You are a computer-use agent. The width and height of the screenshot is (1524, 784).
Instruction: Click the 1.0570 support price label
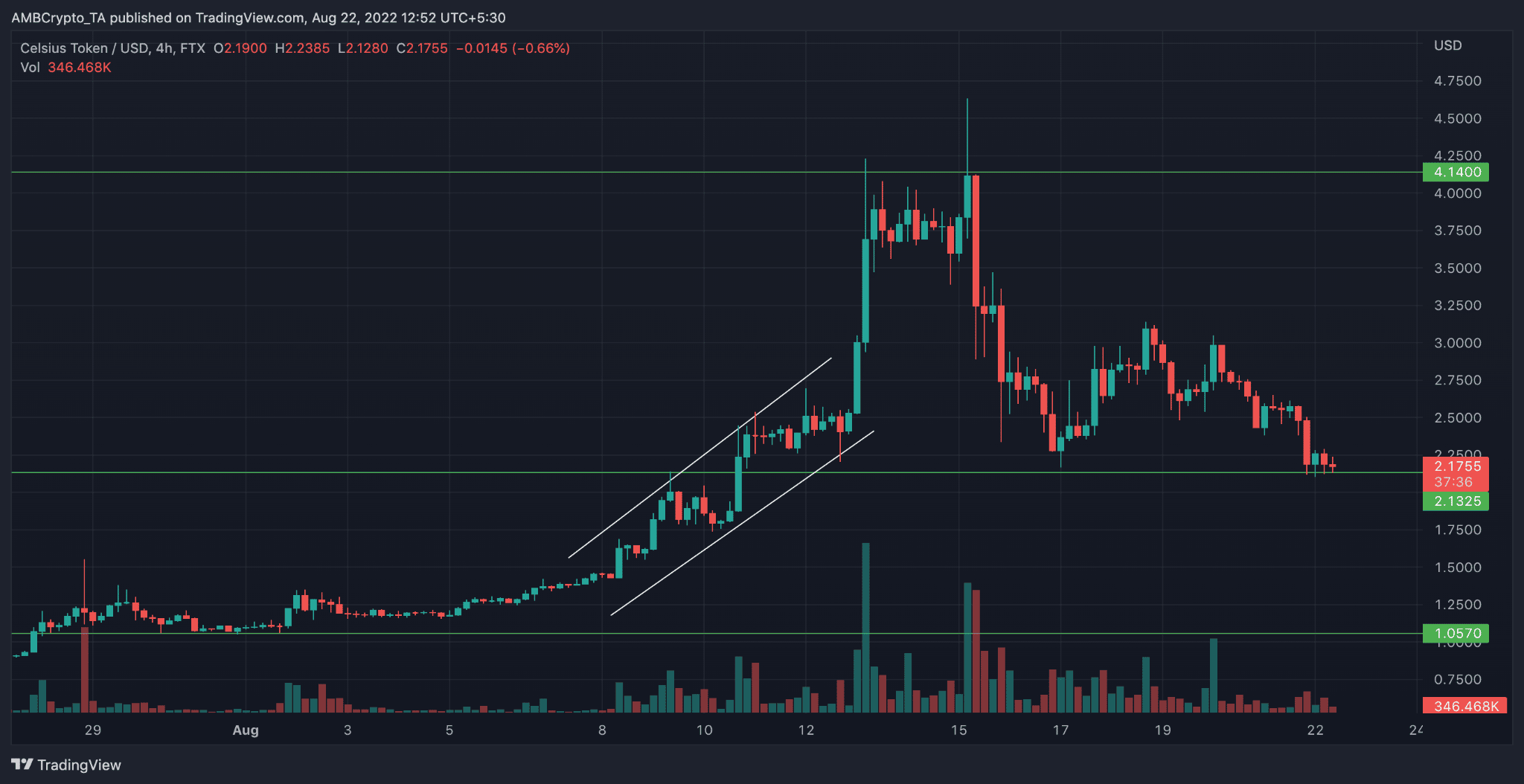pos(1455,633)
